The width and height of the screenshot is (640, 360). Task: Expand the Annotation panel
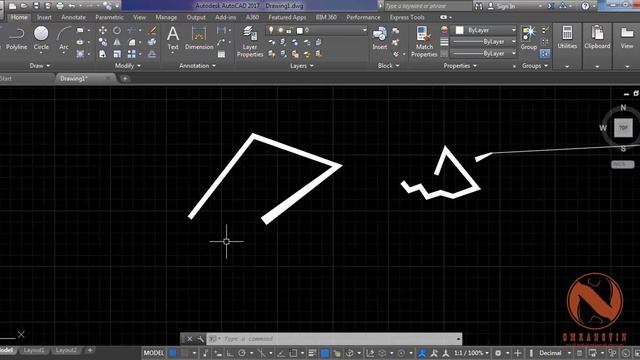point(198,66)
